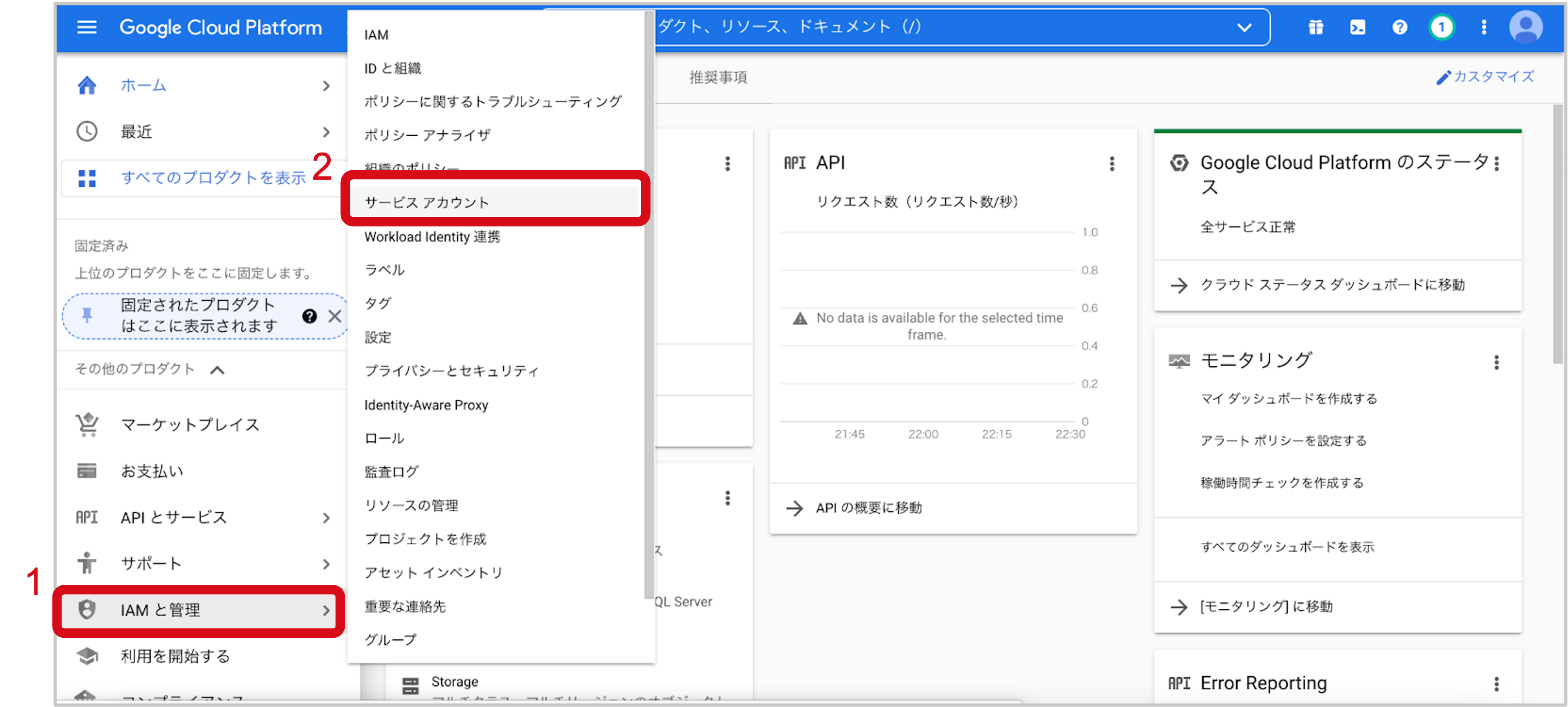
Task: Open the search bar dropdown arrow
Action: (x=1244, y=28)
